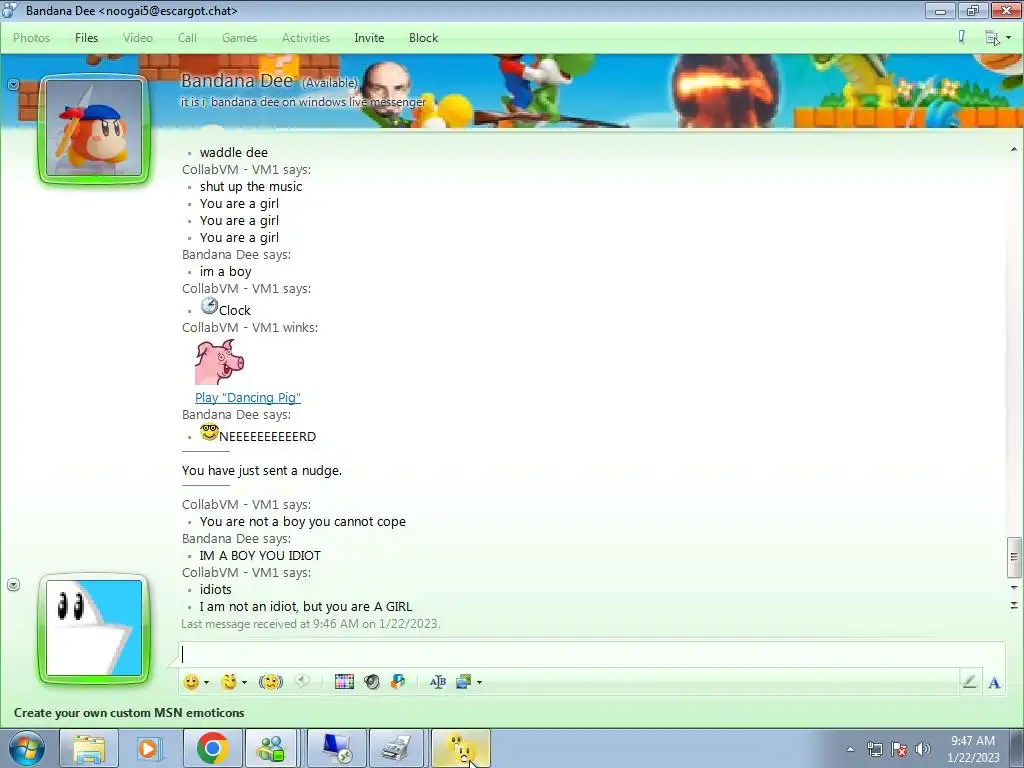Click your own ghost display picture
This screenshot has height=768, width=1024.
coord(94,628)
